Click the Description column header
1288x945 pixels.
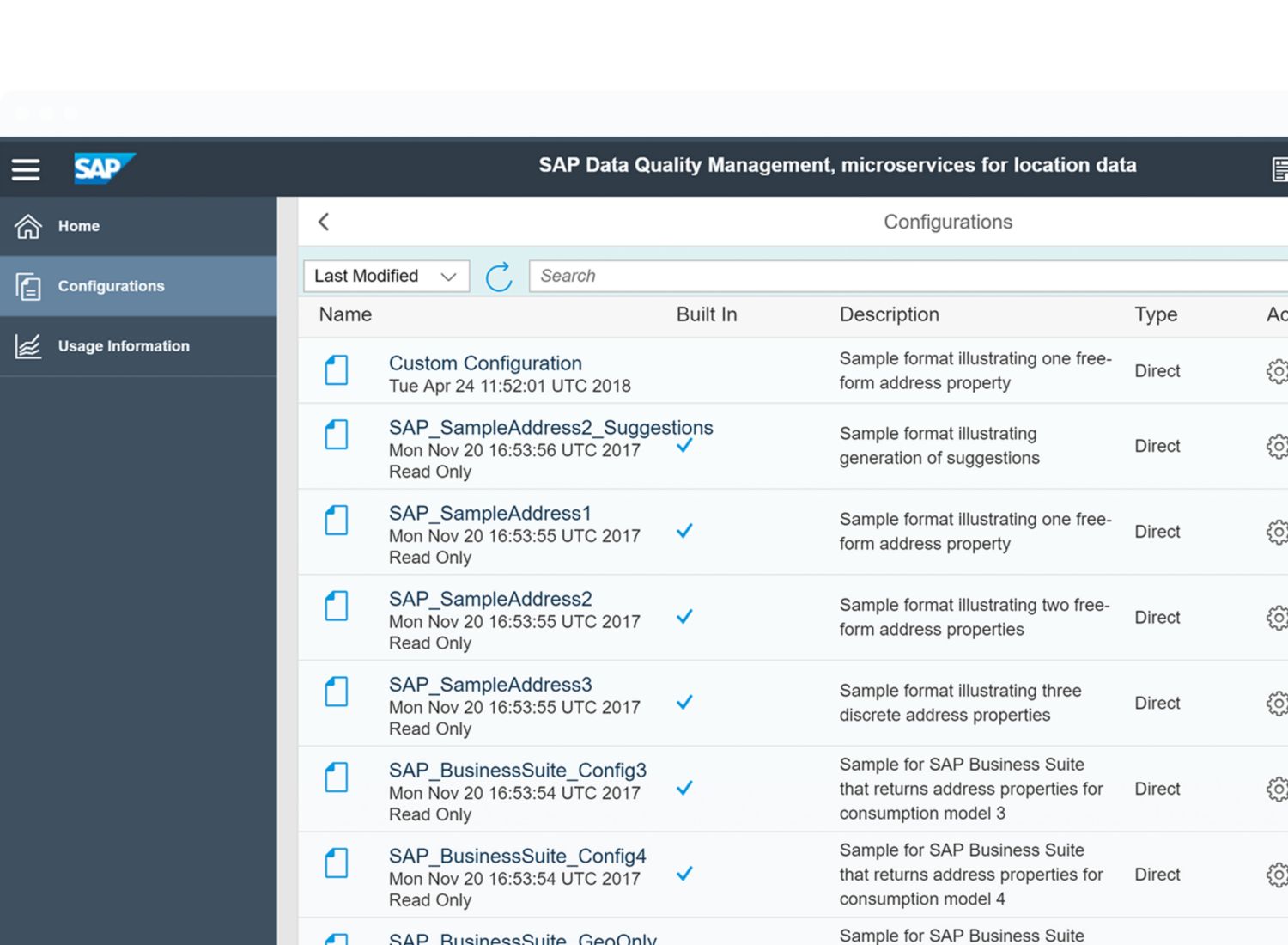click(889, 314)
